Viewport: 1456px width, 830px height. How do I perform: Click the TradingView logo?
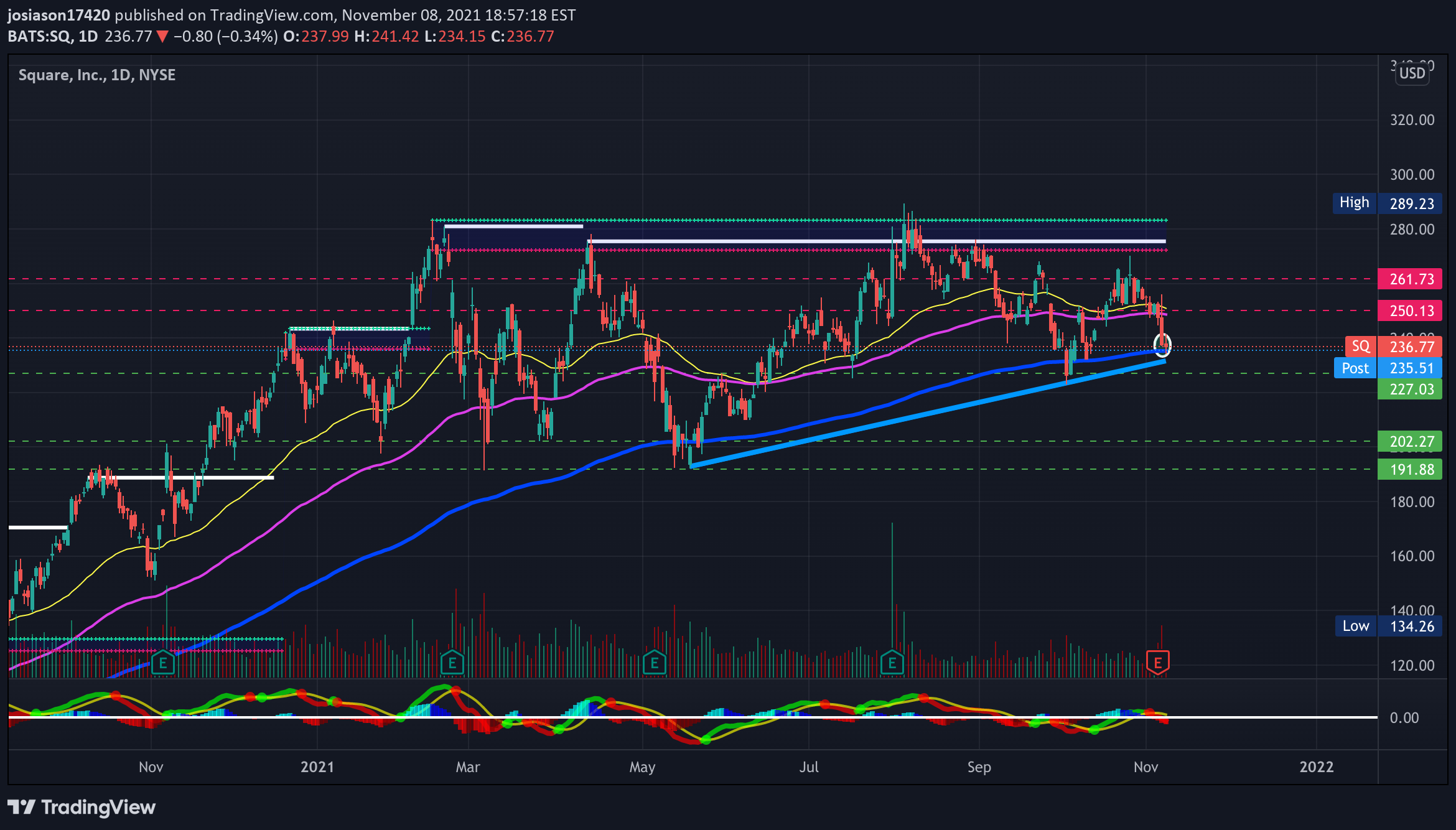point(82,807)
